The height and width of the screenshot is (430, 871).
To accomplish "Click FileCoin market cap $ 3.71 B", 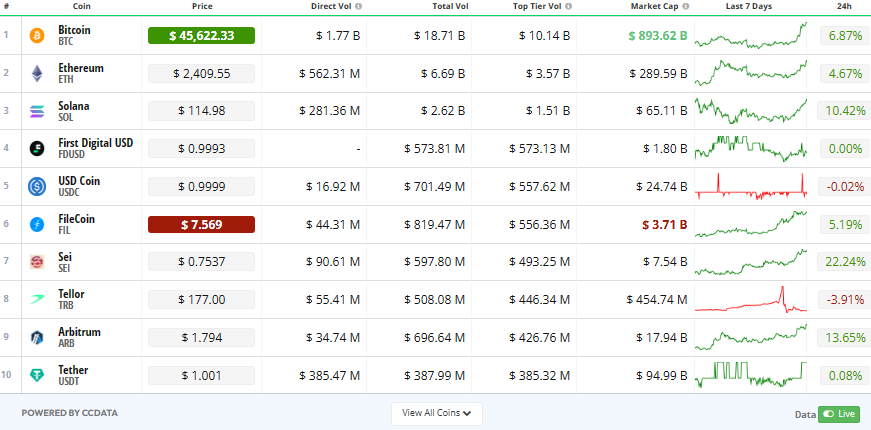I will click(665, 224).
